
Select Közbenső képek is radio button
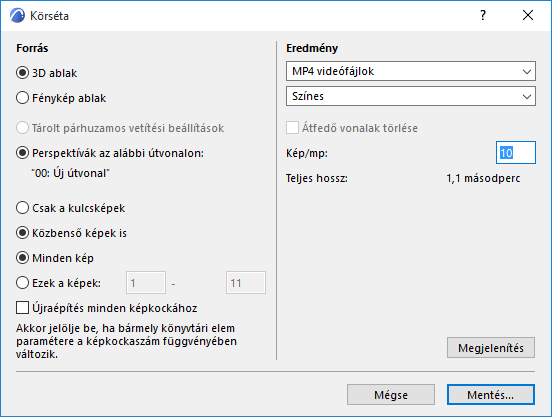tap(23, 233)
